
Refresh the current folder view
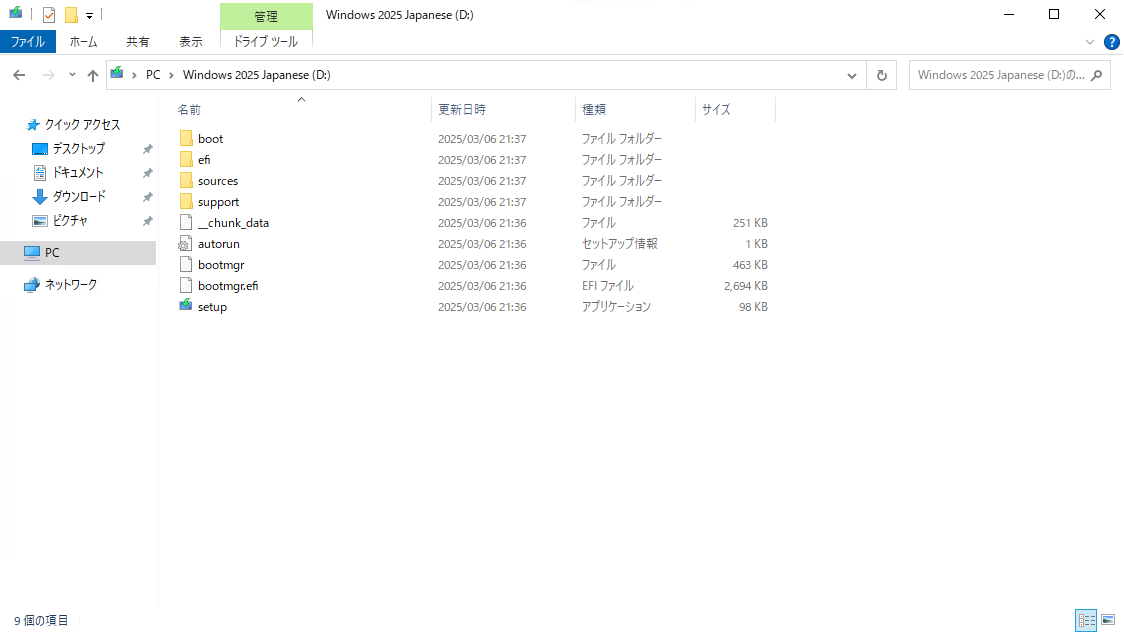(881, 75)
